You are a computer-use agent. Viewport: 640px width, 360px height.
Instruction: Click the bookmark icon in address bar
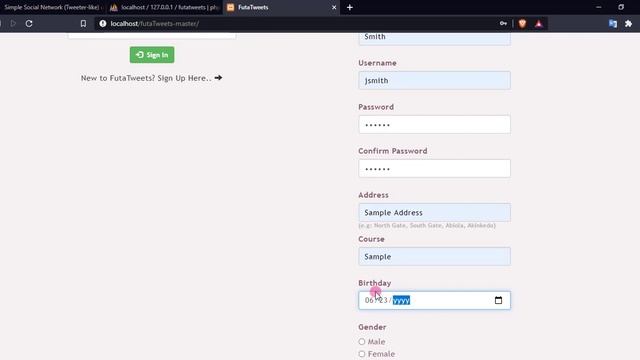(x=83, y=24)
